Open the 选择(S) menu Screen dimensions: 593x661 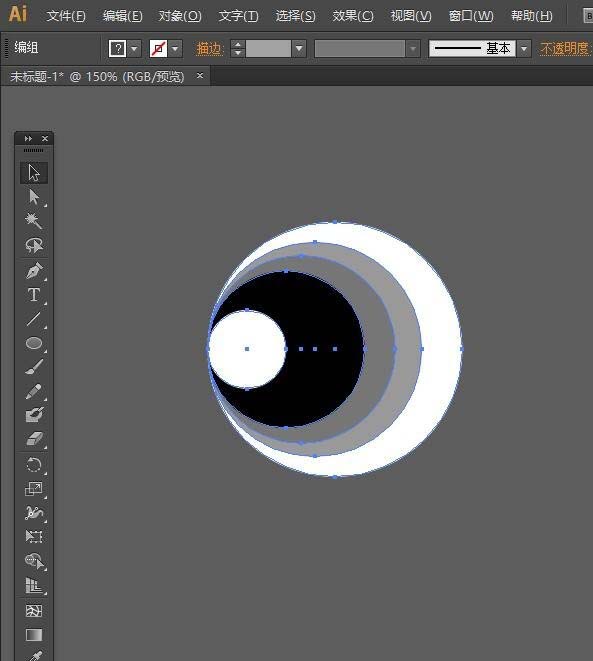point(295,16)
